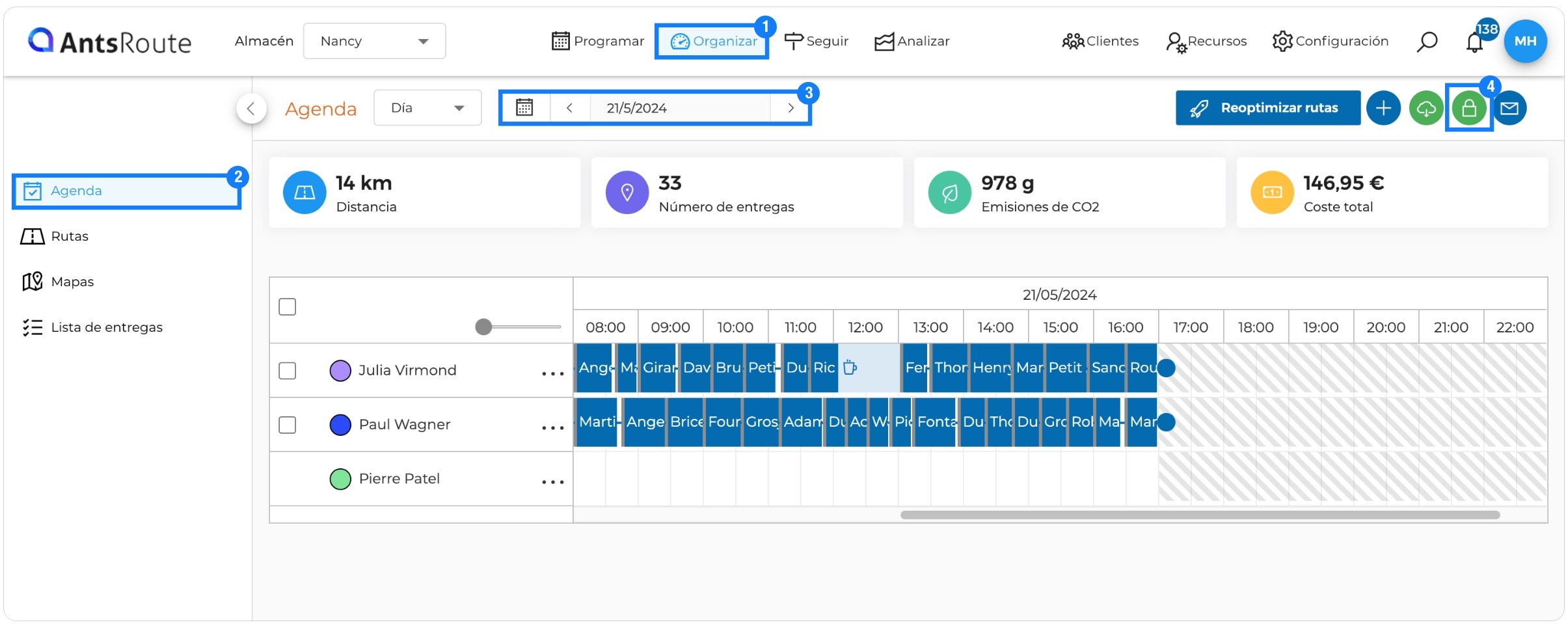This screenshot has height=629, width=1568.
Task: Click the Girar delivery block in Julia's row
Action: pos(658,368)
